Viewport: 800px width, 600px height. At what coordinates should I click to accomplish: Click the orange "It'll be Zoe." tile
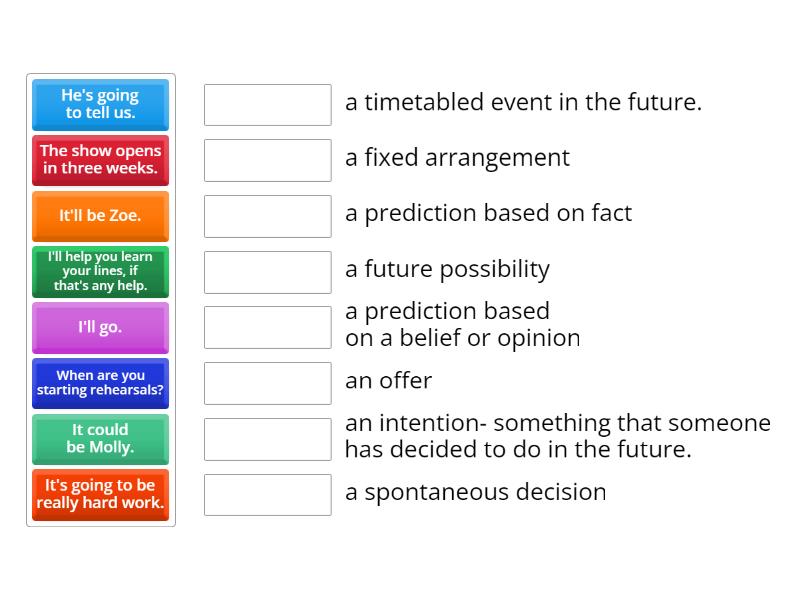pos(100,216)
